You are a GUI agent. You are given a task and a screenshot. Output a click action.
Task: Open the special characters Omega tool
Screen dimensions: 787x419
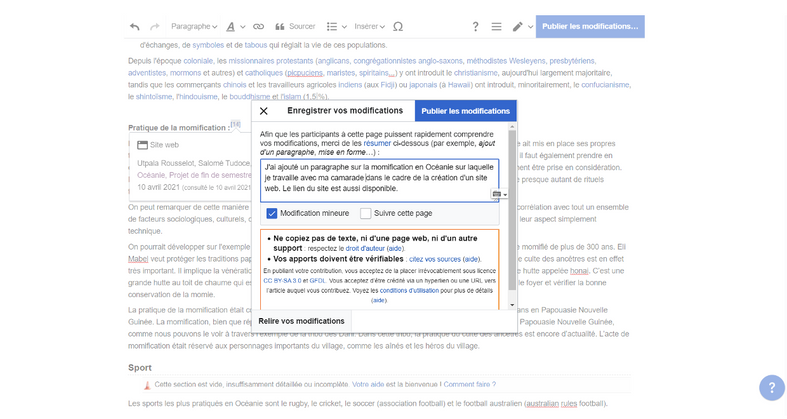398,27
